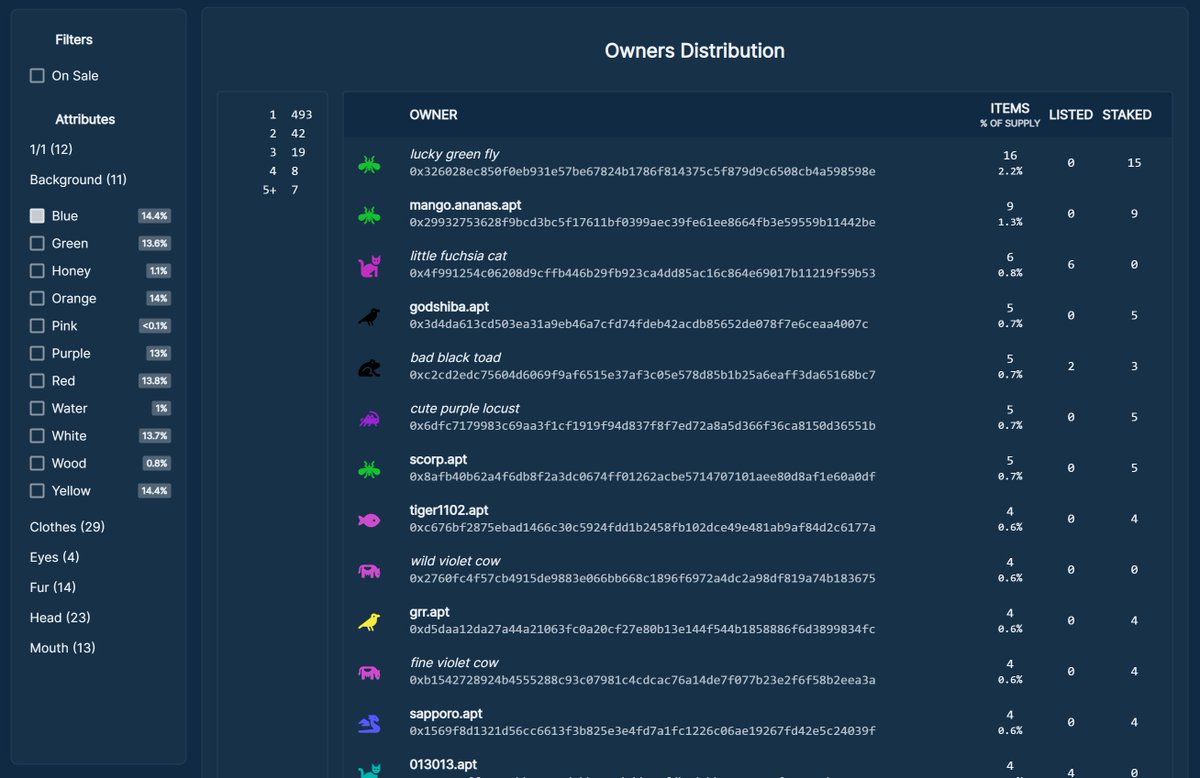Expand the Mouth (13) attribute group

coord(63,648)
